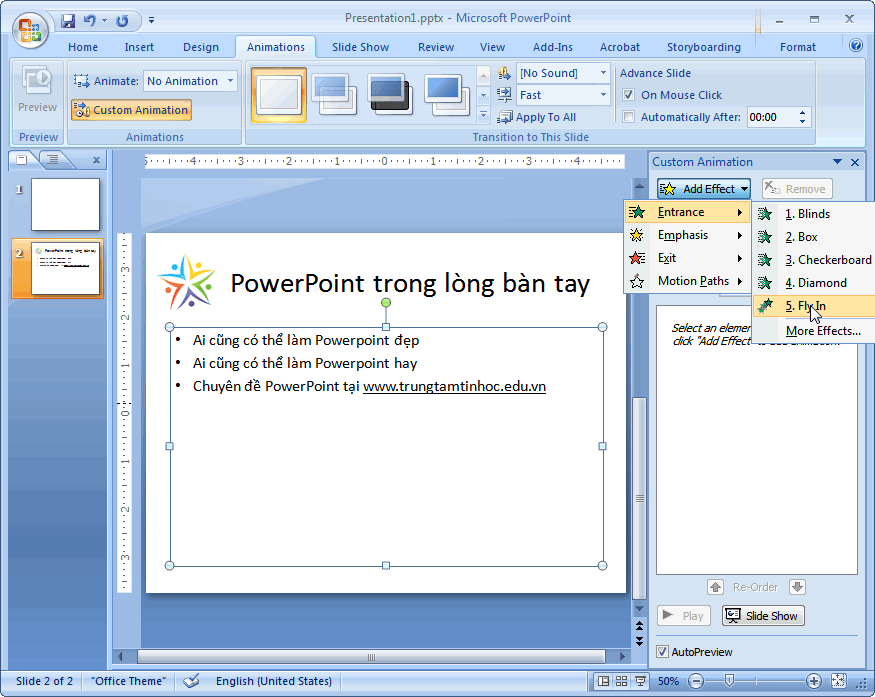Image resolution: width=875 pixels, height=697 pixels.
Task: Undo the last action
Action: [89, 21]
